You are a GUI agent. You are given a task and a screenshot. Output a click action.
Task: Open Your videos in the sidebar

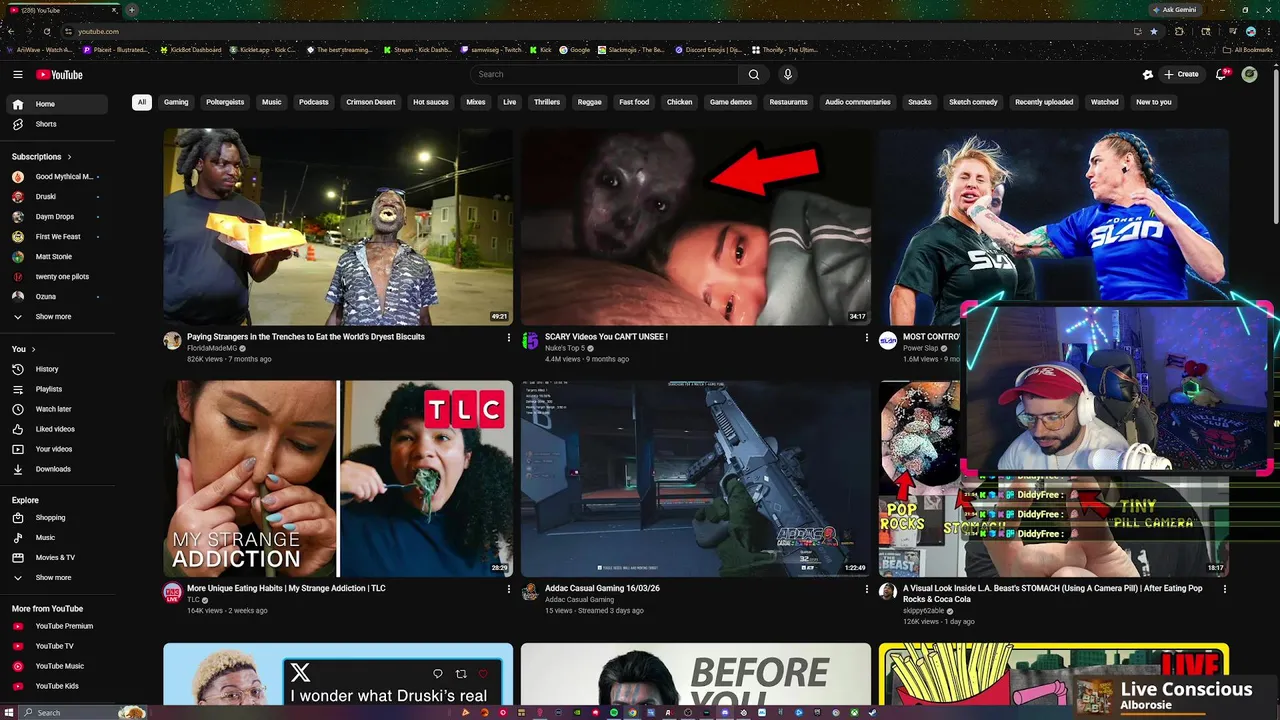(56, 449)
